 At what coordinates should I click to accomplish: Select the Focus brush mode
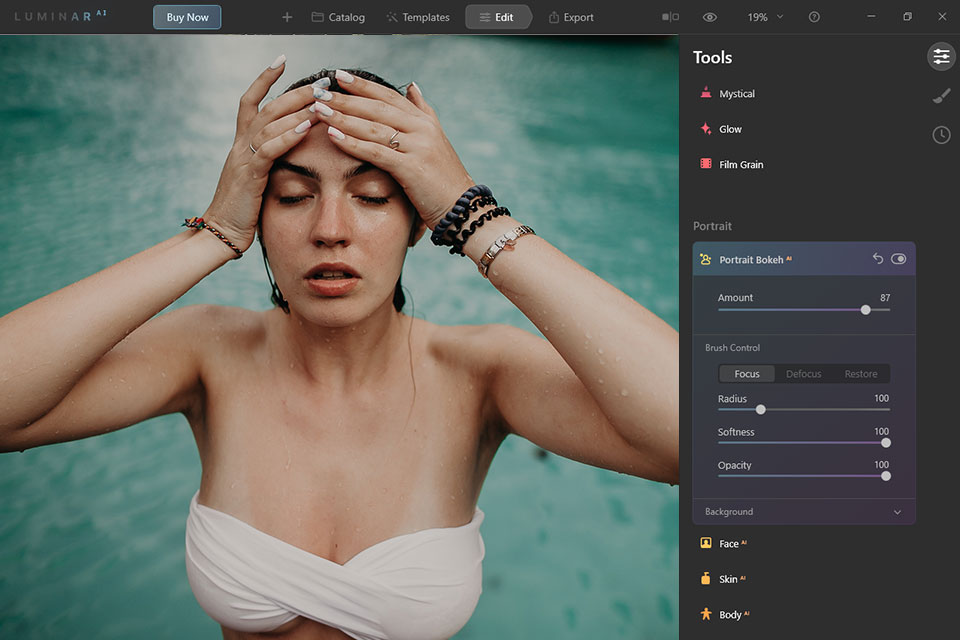point(747,374)
